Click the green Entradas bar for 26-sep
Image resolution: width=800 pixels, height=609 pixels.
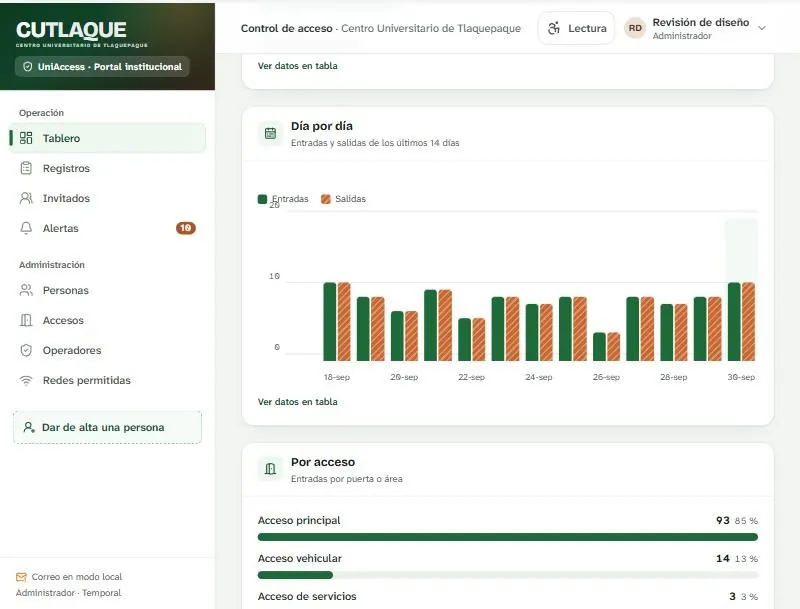pos(599,347)
